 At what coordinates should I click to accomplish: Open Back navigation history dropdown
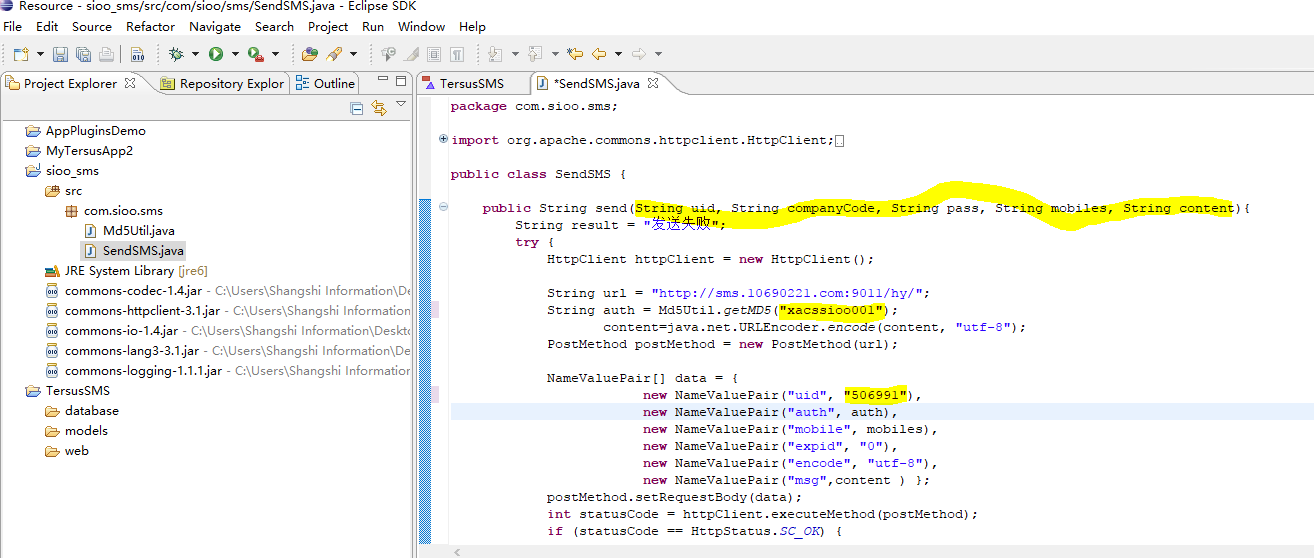click(x=618, y=54)
